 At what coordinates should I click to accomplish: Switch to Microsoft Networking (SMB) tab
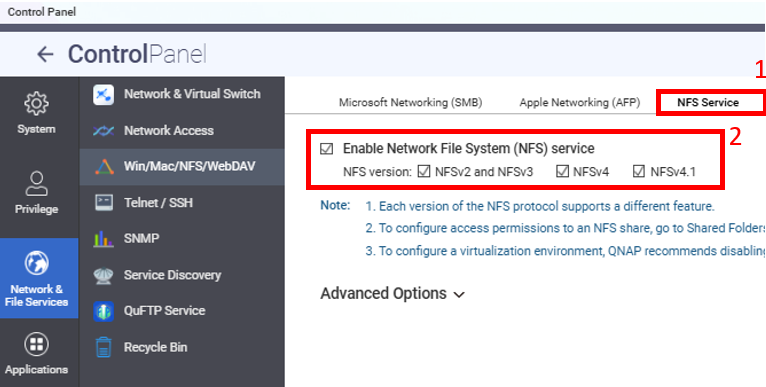[x=410, y=103]
